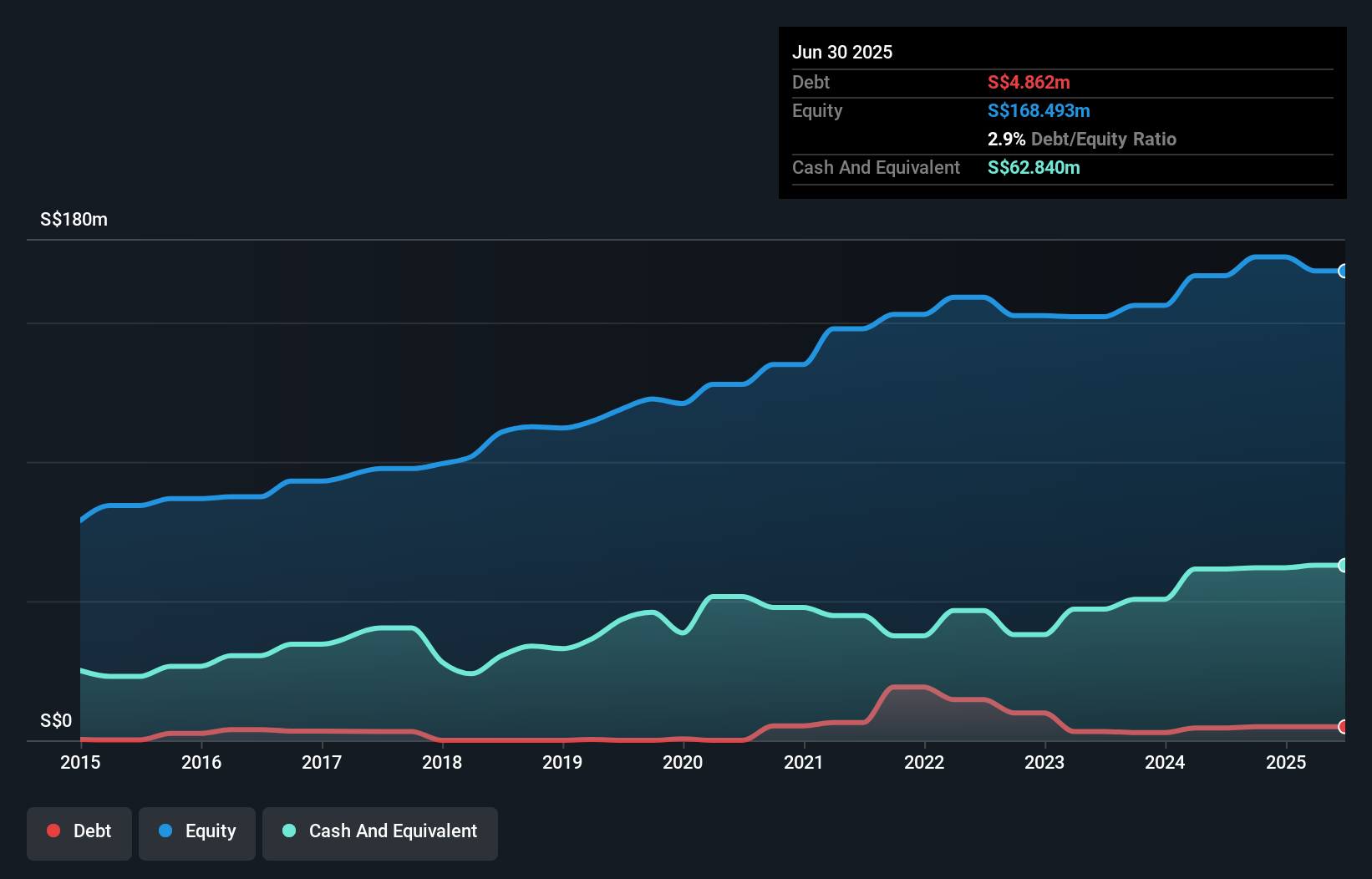Viewport: 1372px width, 879px height.
Task: Click the Jun 30 2025 tooltip date
Action: pos(842,52)
